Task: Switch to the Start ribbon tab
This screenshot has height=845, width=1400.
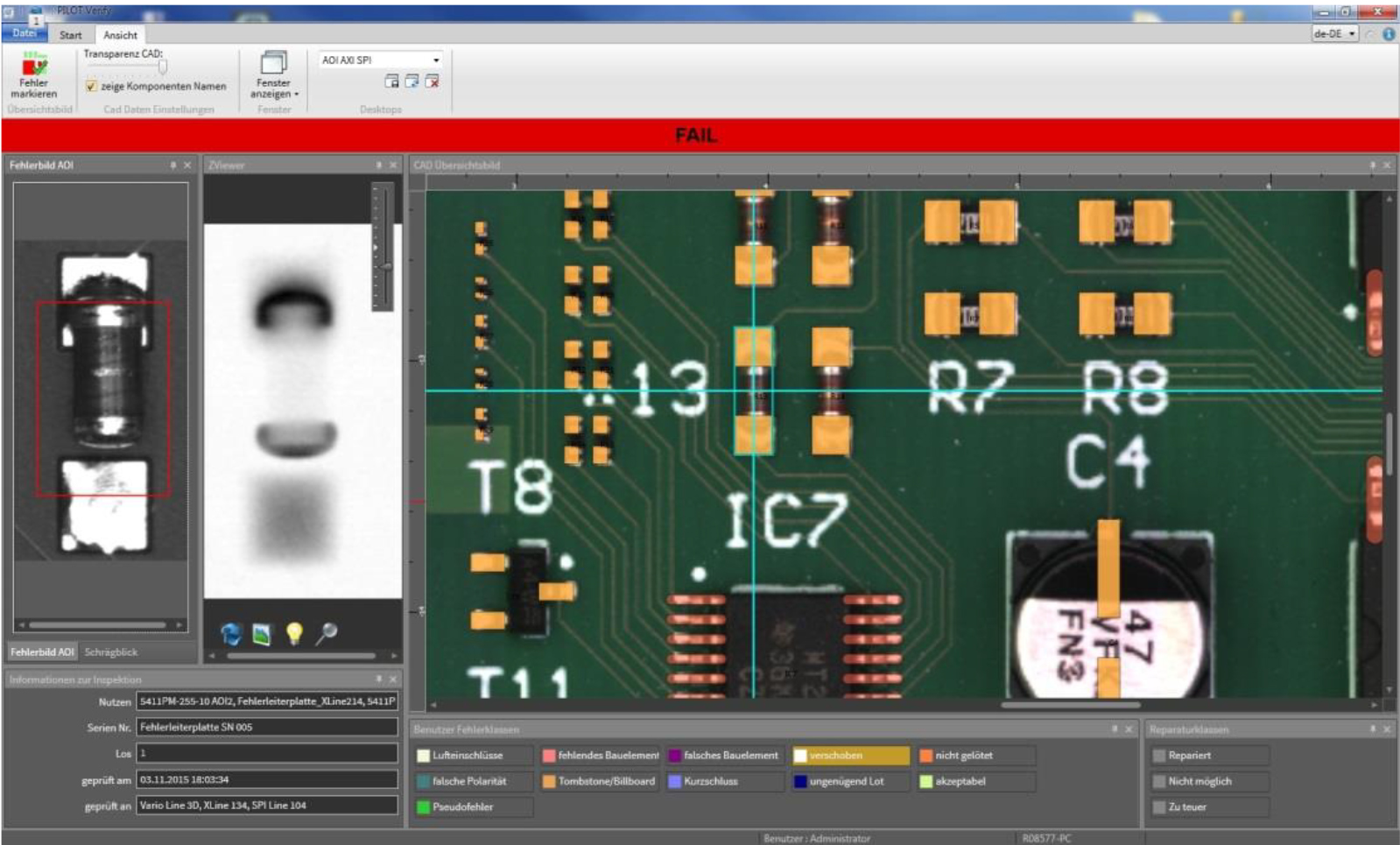Action: tap(70, 35)
